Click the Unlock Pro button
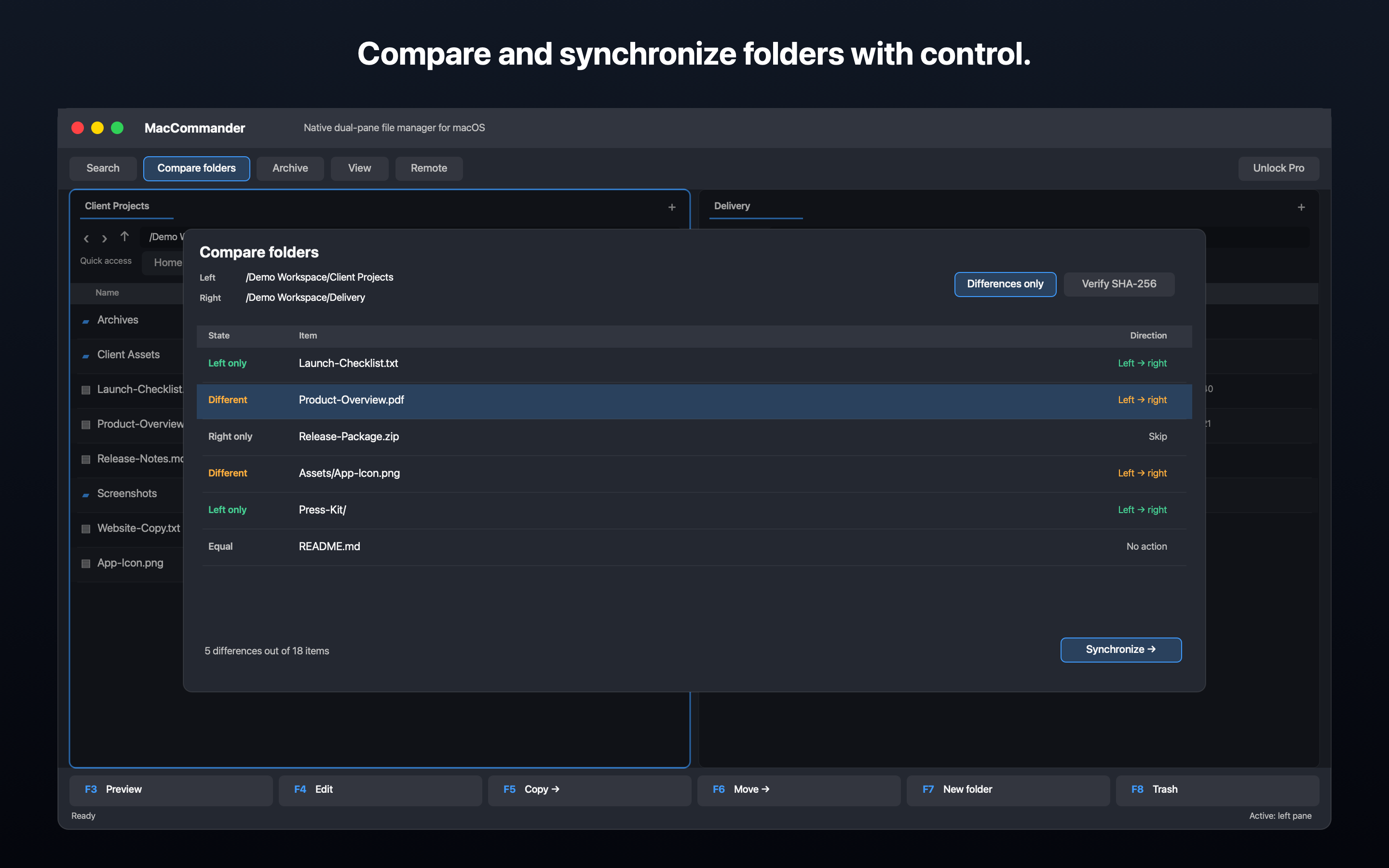Image resolution: width=1389 pixels, height=868 pixels. (1278, 168)
